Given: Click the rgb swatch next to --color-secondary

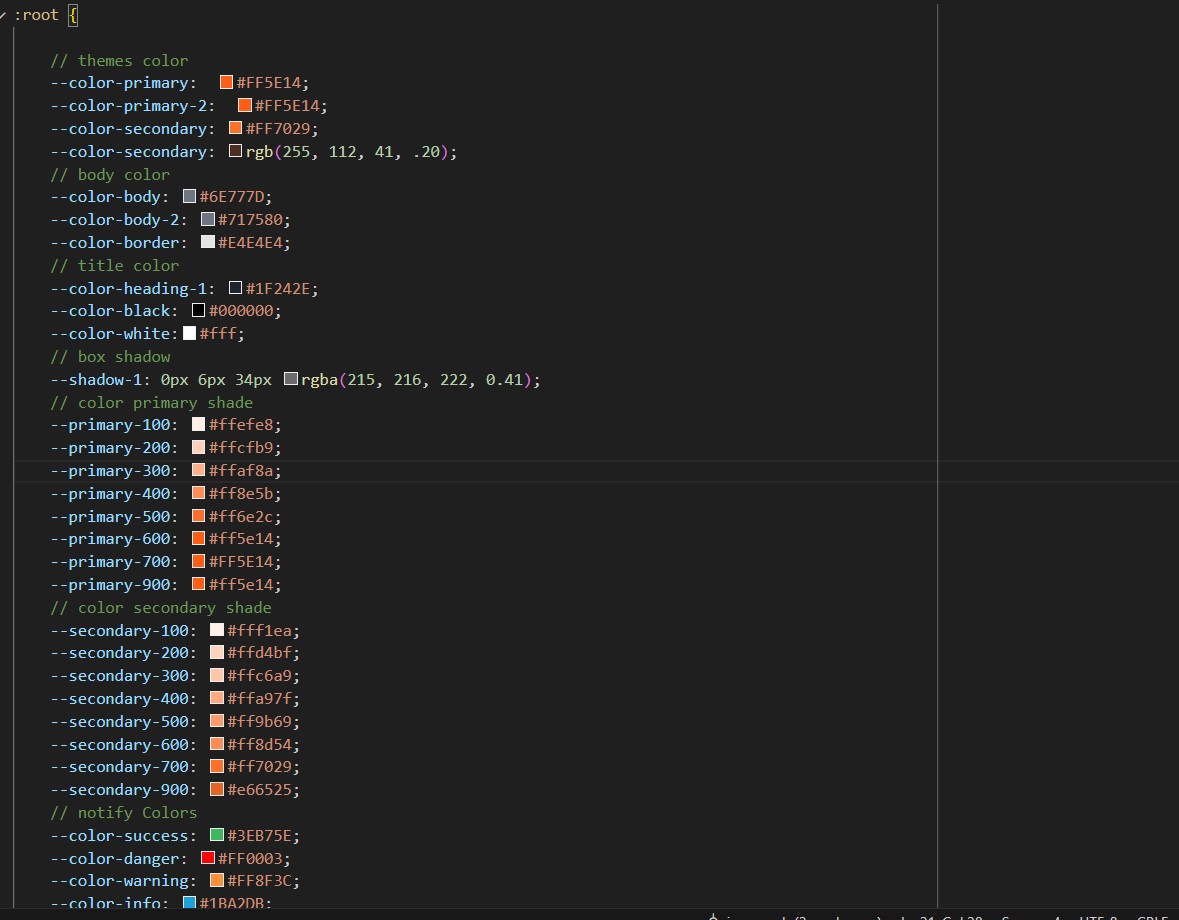Looking at the screenshot, I should 237,151.
